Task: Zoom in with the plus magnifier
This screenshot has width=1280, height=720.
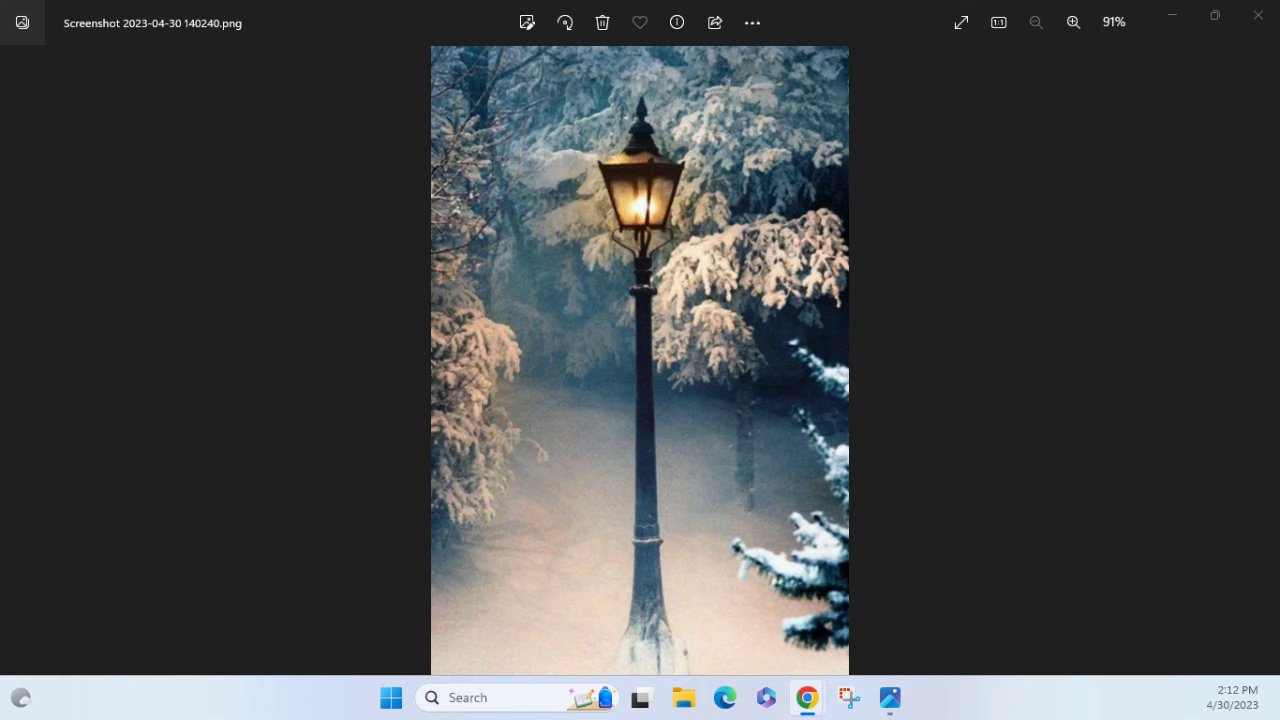Action: coord(1073,22)
